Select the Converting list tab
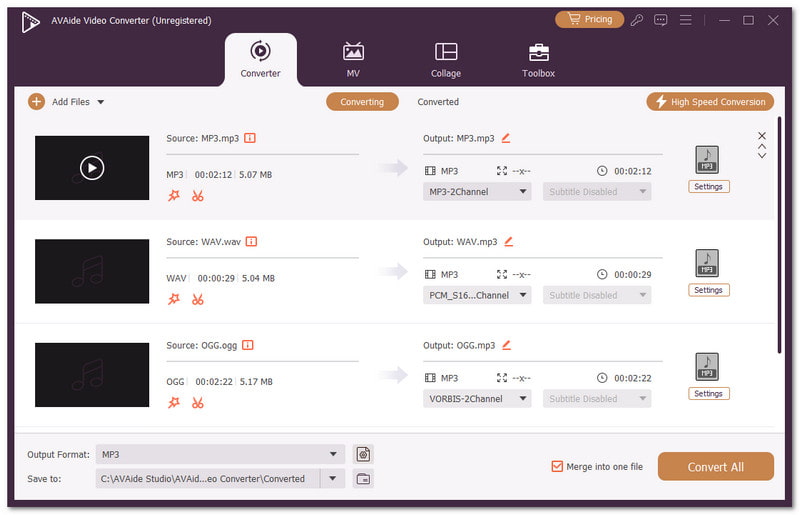Image resolution: width=800 pixels, height=515 pixels. click(x=362, y=102)
